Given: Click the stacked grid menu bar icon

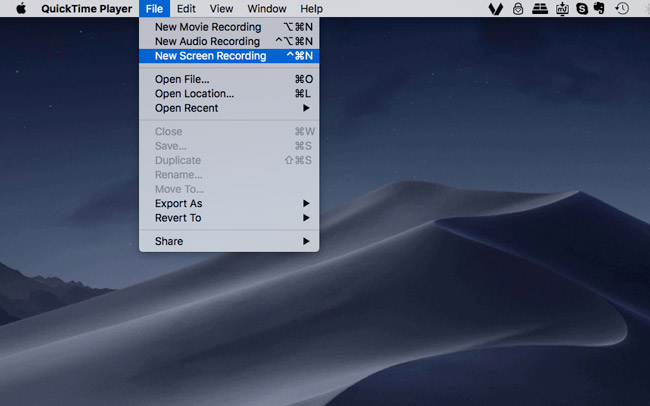Looking at the screenshot, I should 540,9.
